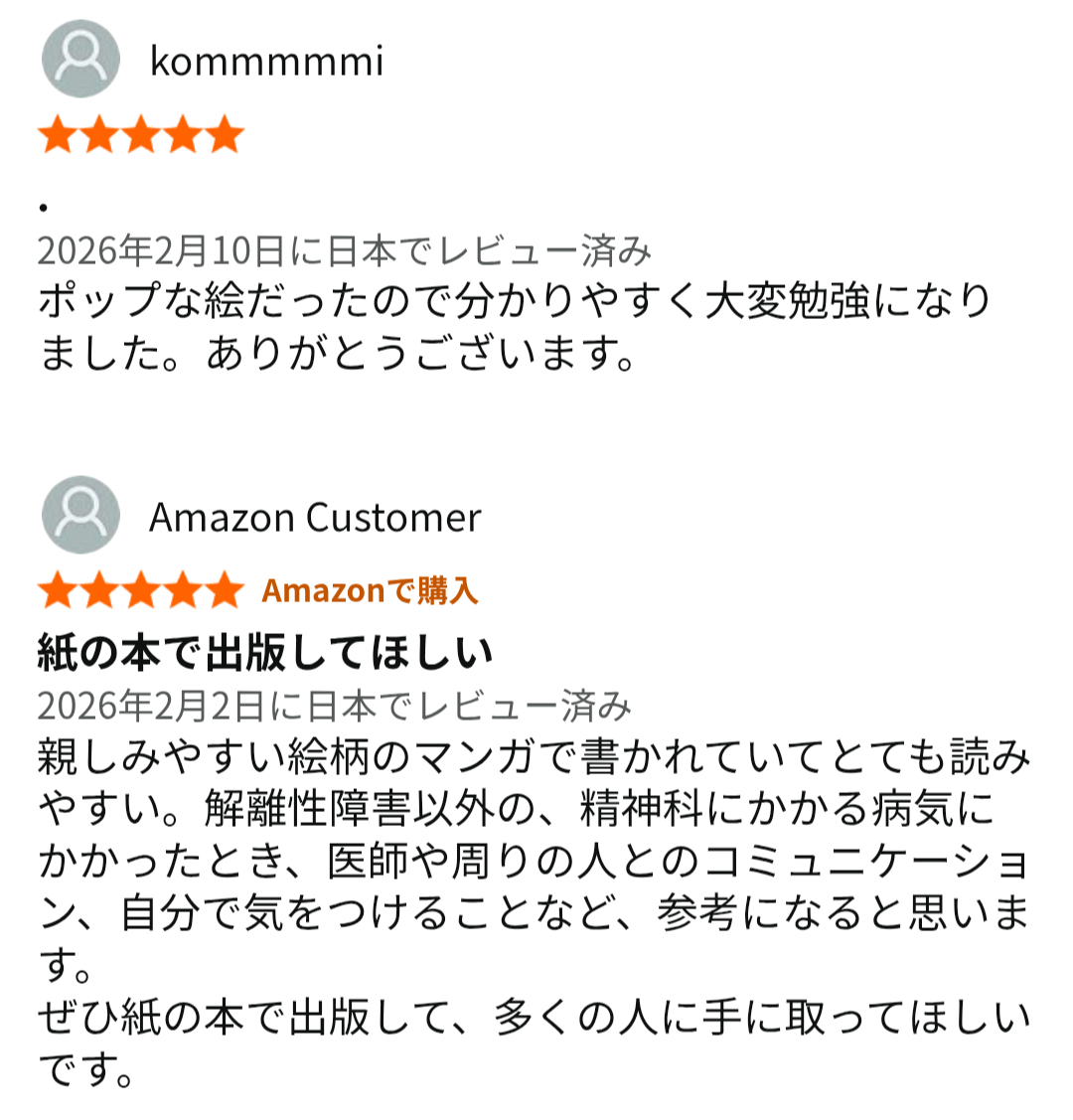The image size is (1073, 1120).
Task: Click the paragraph starting ぜひ紙の本で出版して
Action: point(534,1043)
